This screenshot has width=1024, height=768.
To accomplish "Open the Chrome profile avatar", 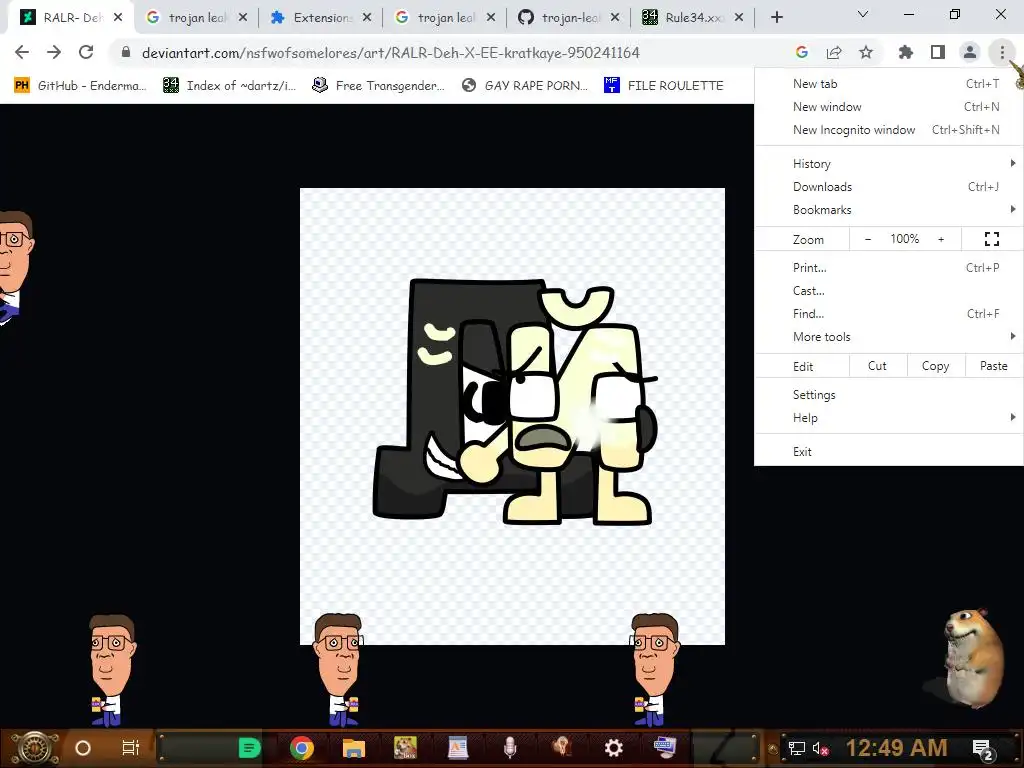I will pyautogui.click(x=970, y=52).
